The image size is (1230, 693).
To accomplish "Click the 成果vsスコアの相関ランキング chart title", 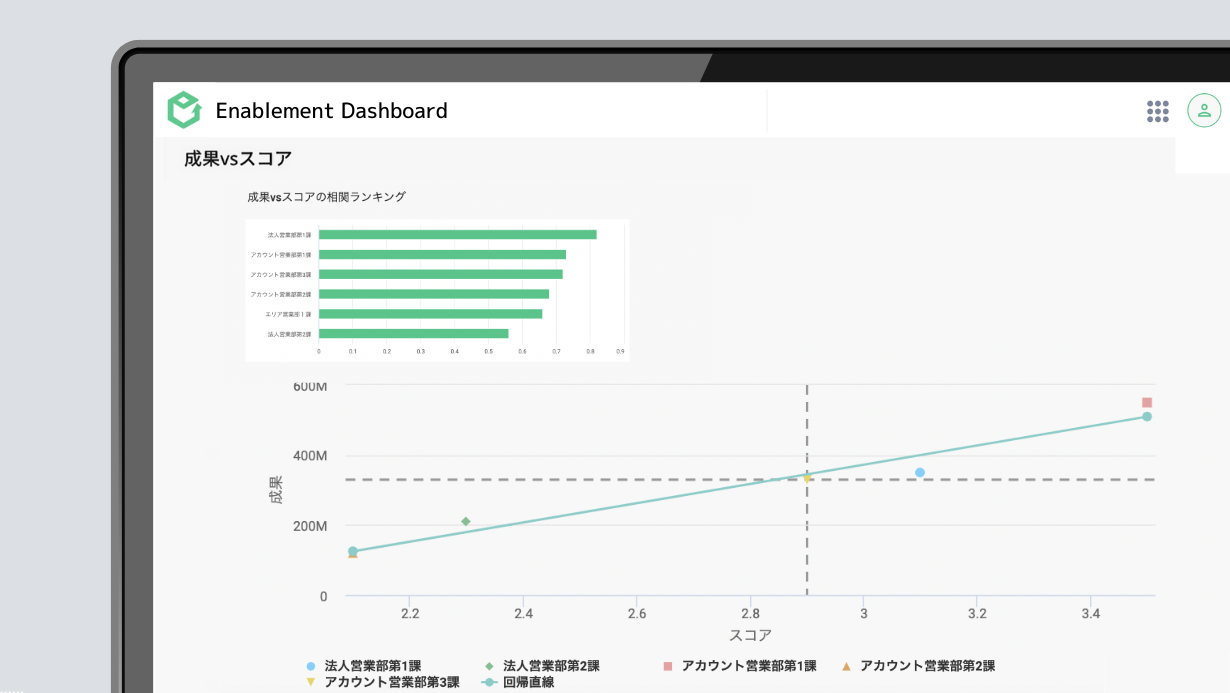I will coord(327,197).
